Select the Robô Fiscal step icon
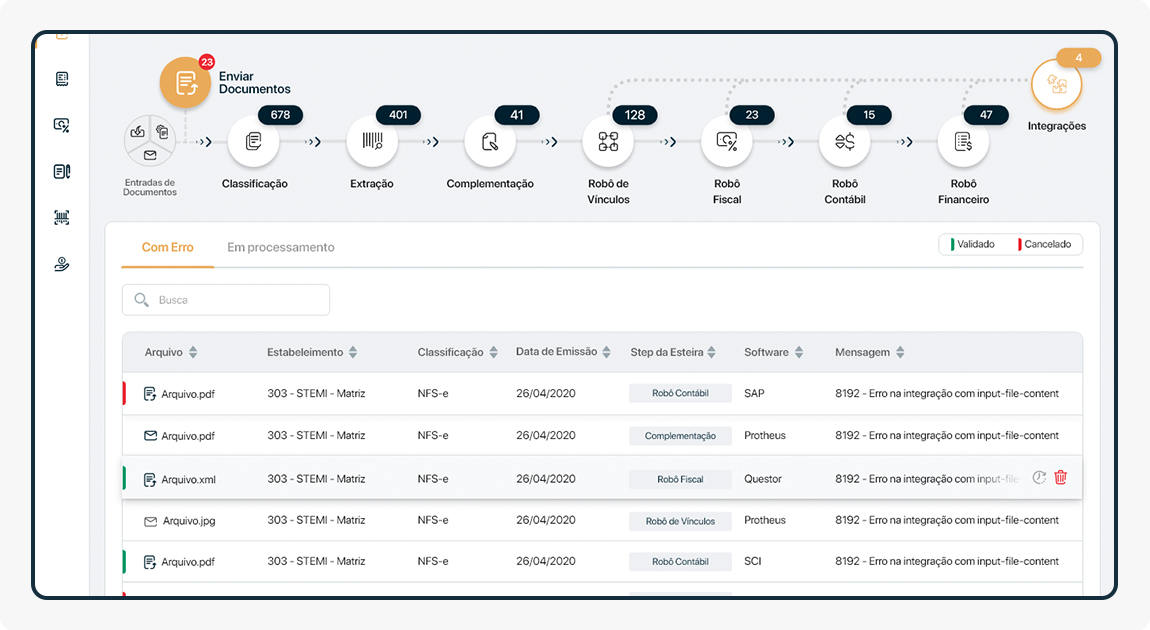Viewport: 1150px width, 630px height. click(727, 142)
